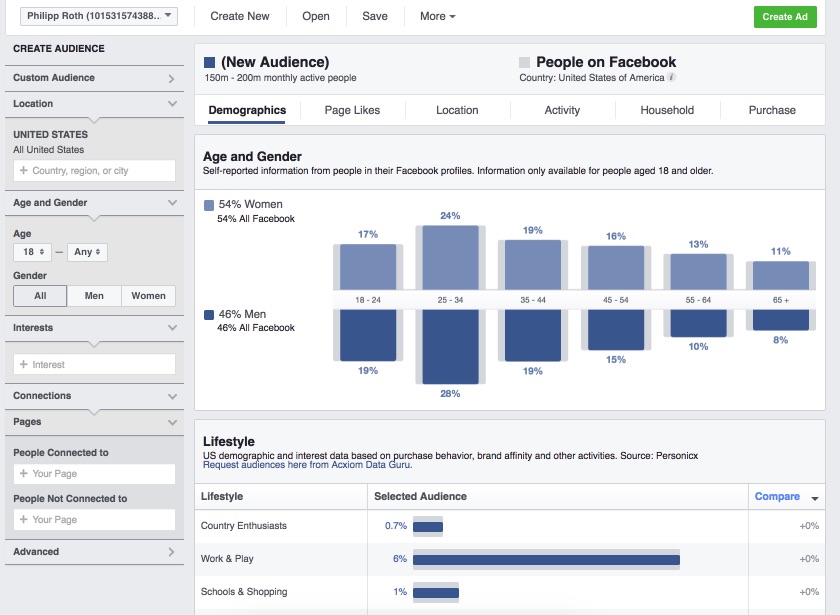
Task: Click the women 25 - 34 bar showing 24%
Action: point(450,258)
